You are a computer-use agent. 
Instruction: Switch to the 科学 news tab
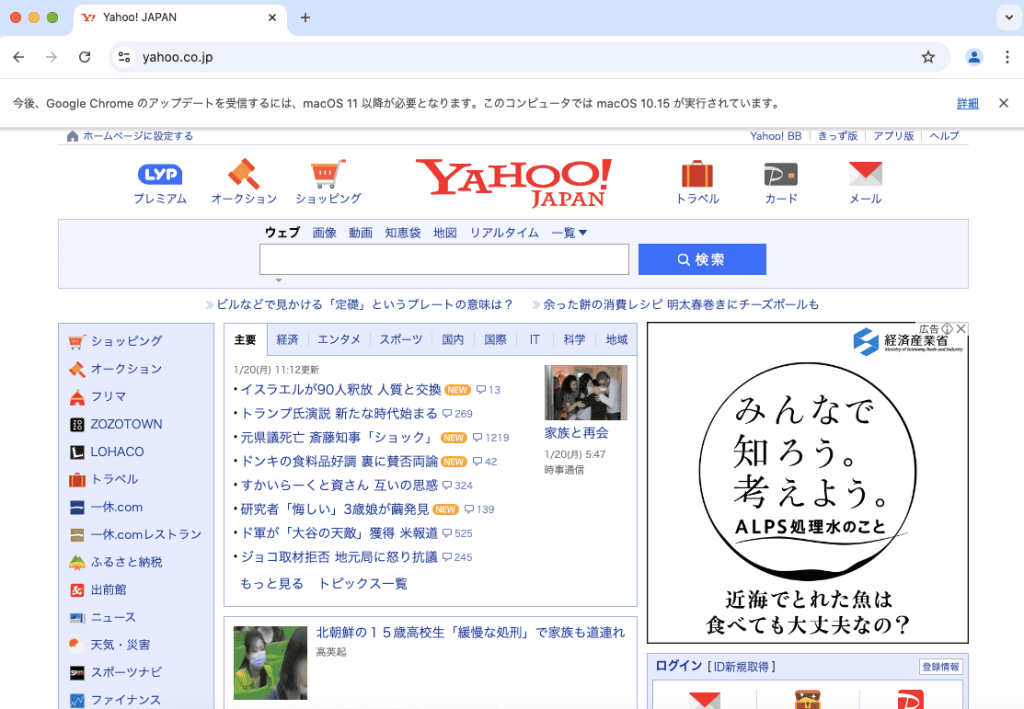[x=574, y=339]
